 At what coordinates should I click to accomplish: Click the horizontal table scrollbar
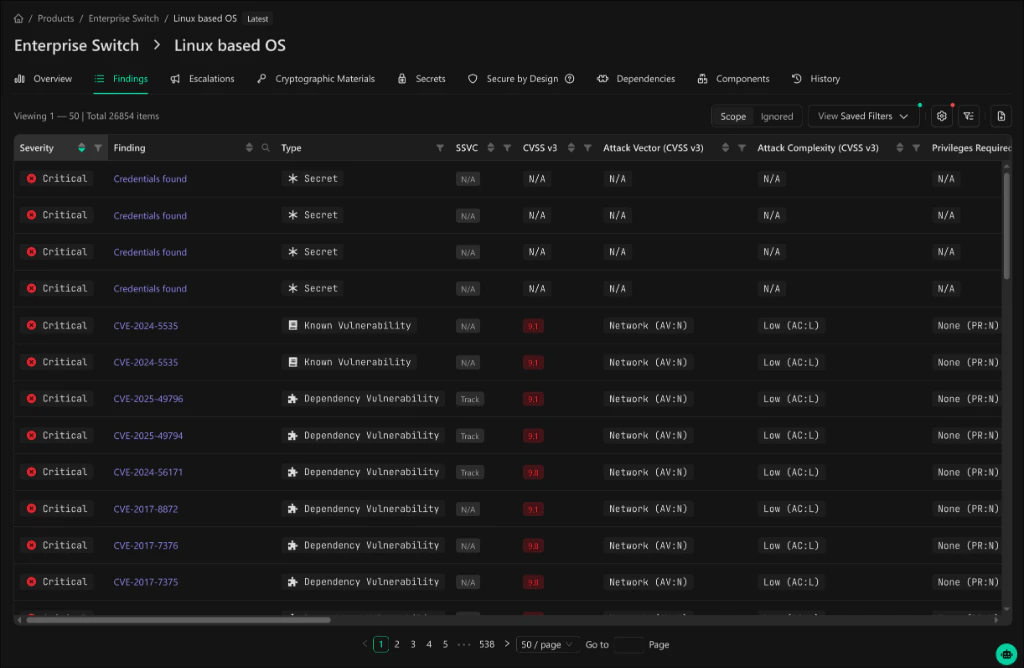[178, 620]
